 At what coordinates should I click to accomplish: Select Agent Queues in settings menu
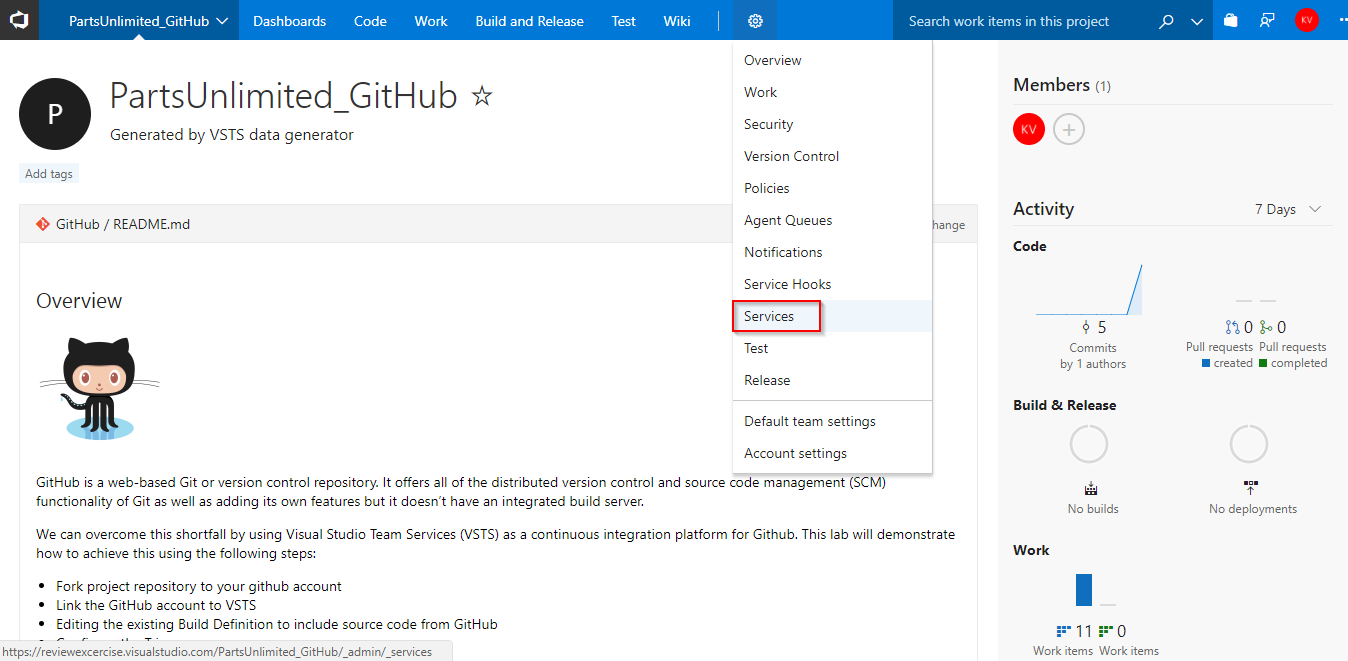(832, 220)
